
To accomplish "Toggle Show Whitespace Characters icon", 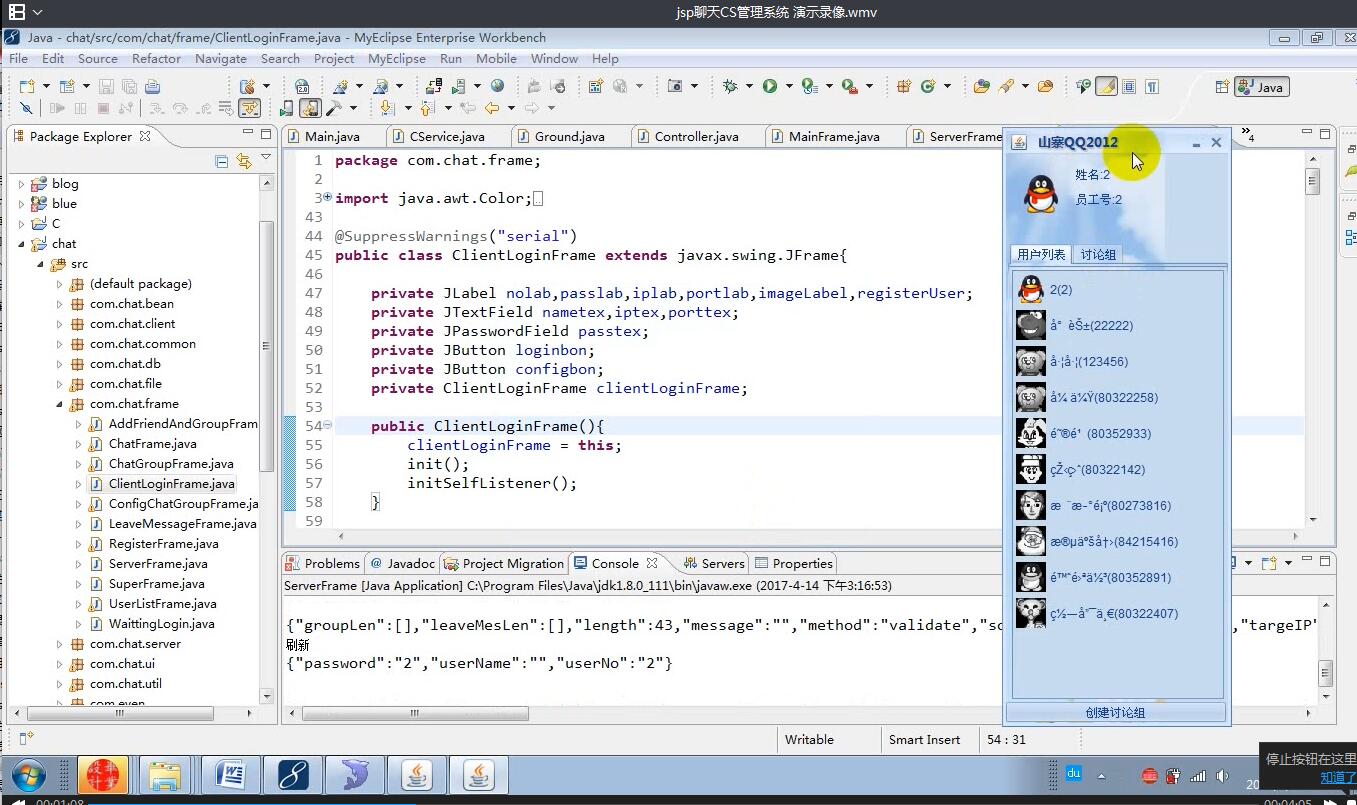I will (1152, 86).
